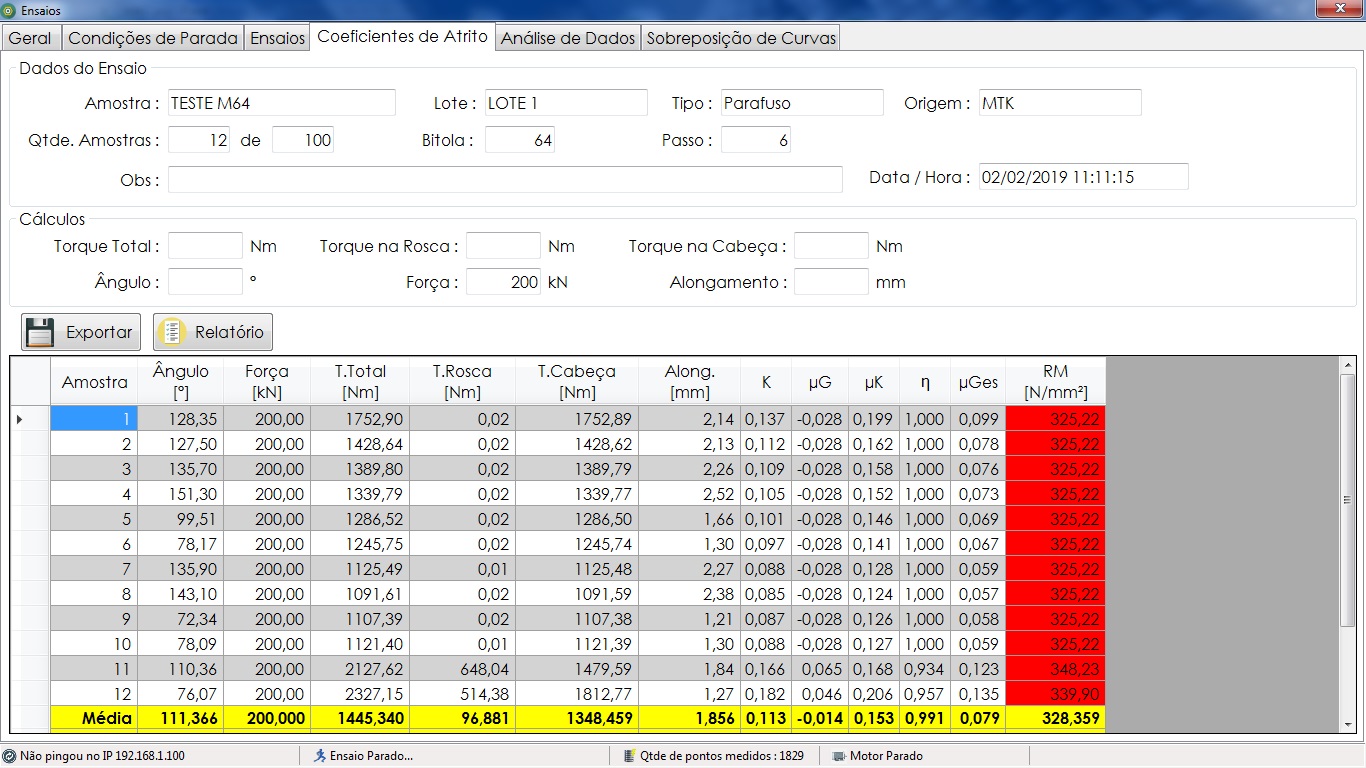Switch to the Geral tab

coord(30,38)
